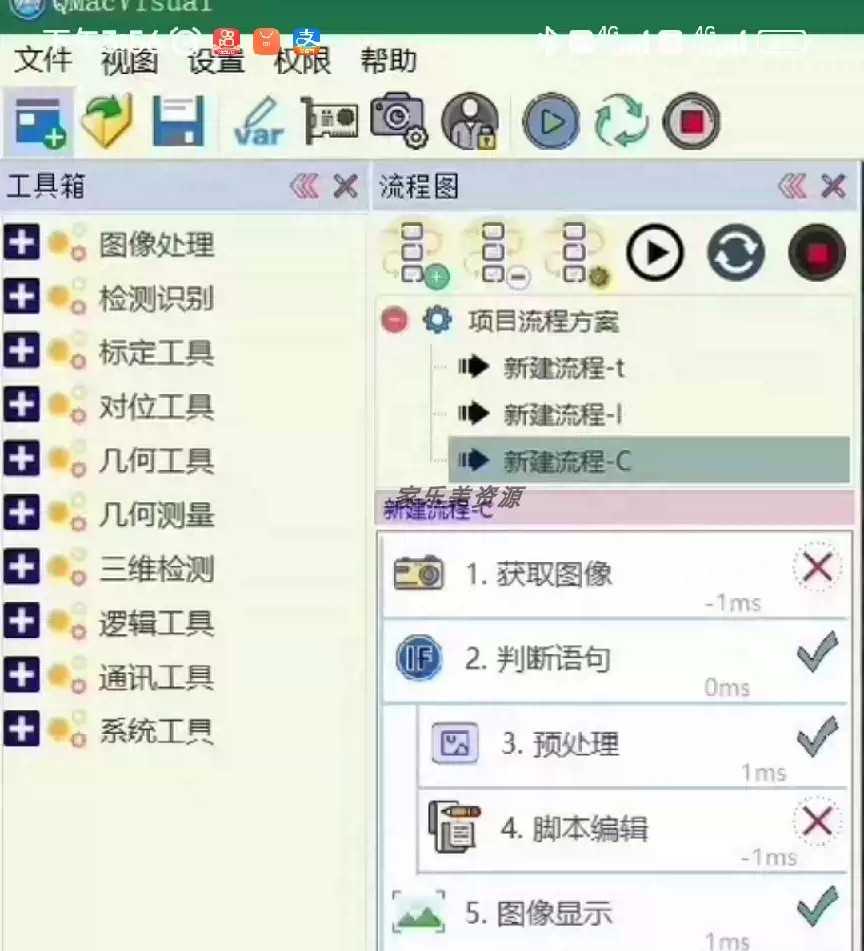864x951 pixels.
Task: Click the flow settings icon with gear
Action: pyautogui.click(x=577, y=254)
